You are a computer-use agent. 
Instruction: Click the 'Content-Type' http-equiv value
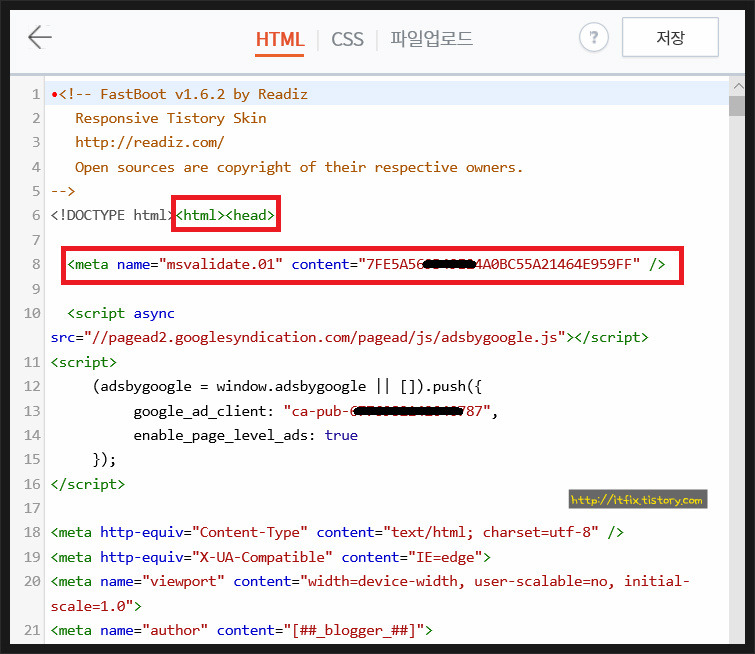(249, 533)
